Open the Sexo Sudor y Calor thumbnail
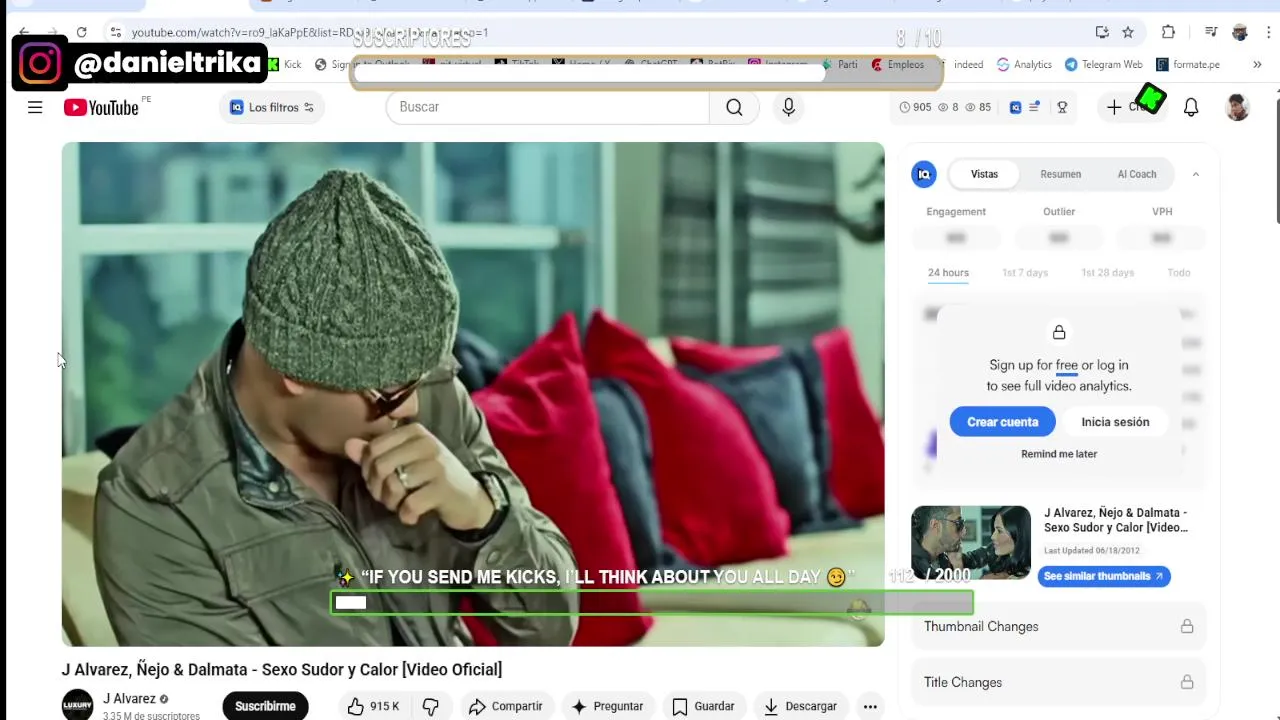Viewport: 1280px width, 720px height. (970, 541)
